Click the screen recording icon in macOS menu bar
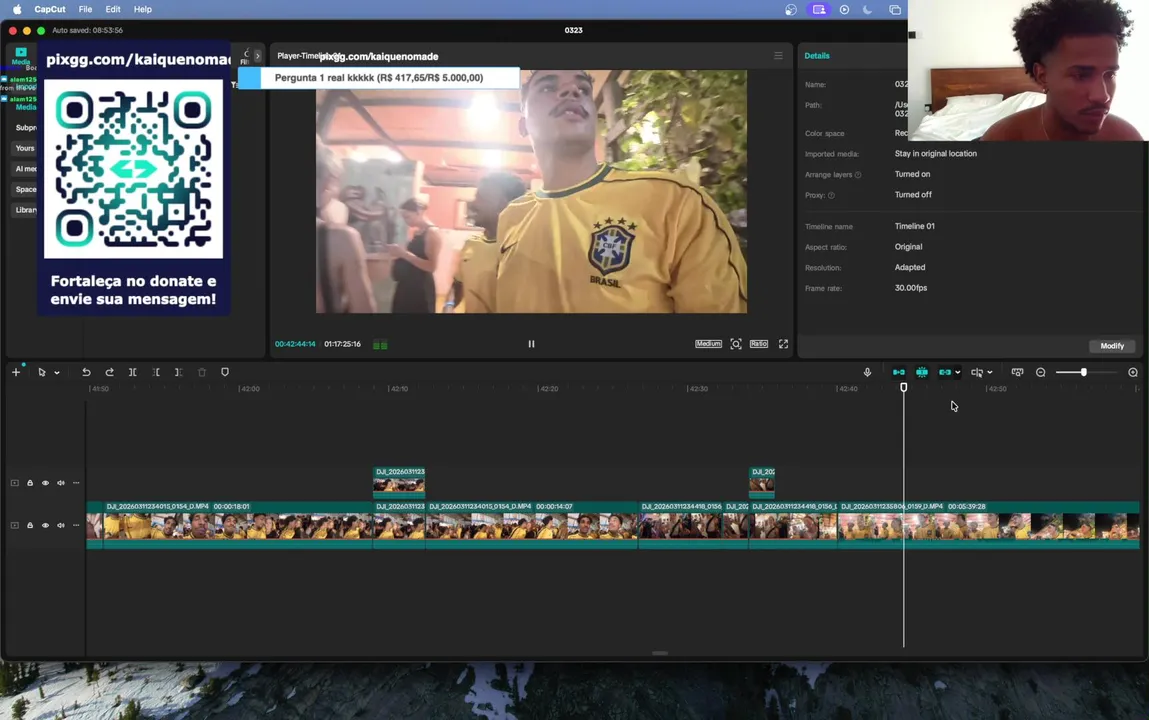The image size is (1149, 720). tap(819, 10)
